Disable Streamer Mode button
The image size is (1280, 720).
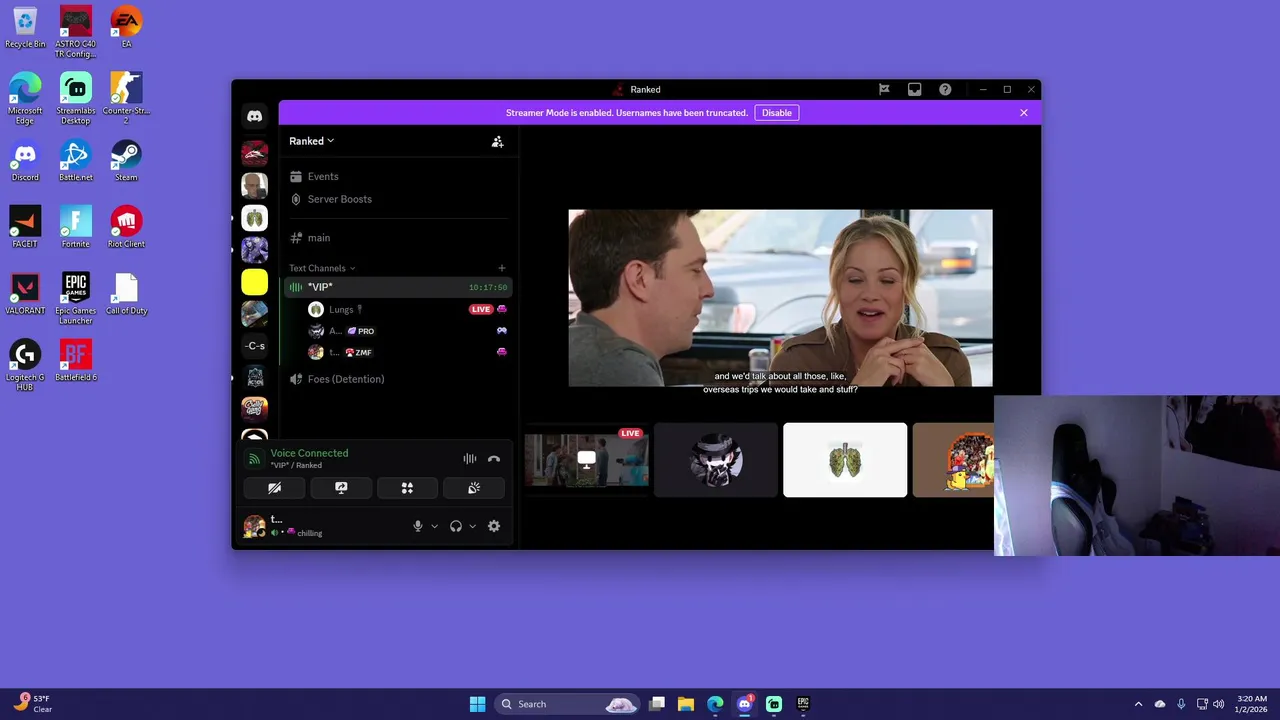pyautogui.click(x=777, y=113)
